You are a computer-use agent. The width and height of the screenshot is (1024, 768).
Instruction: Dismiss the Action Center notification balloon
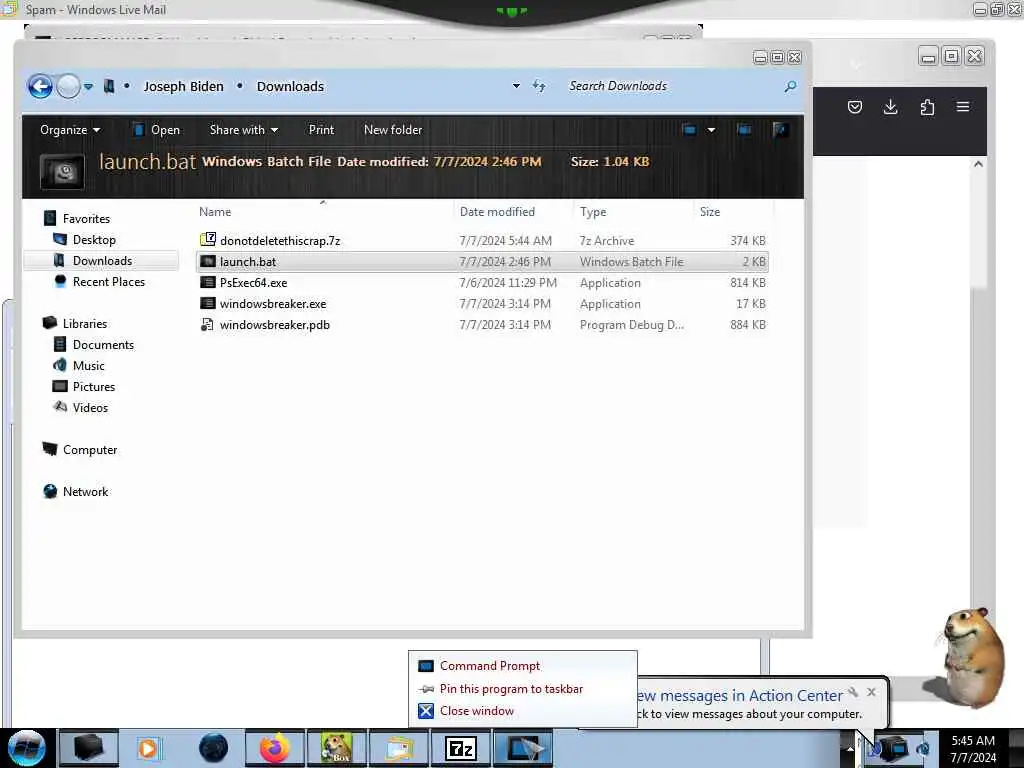pos(871,692)
